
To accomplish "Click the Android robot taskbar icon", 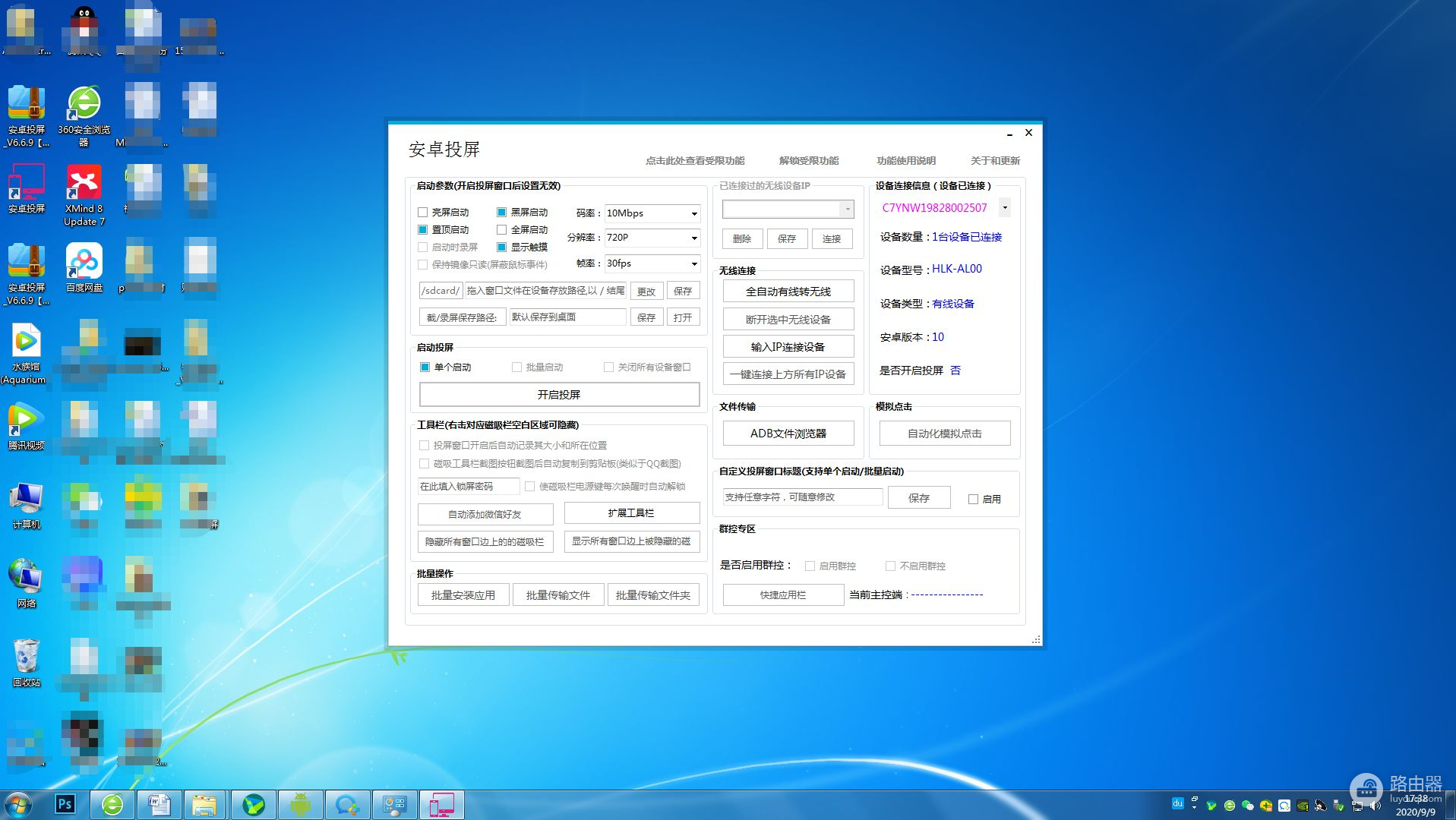I will point(300,804).
